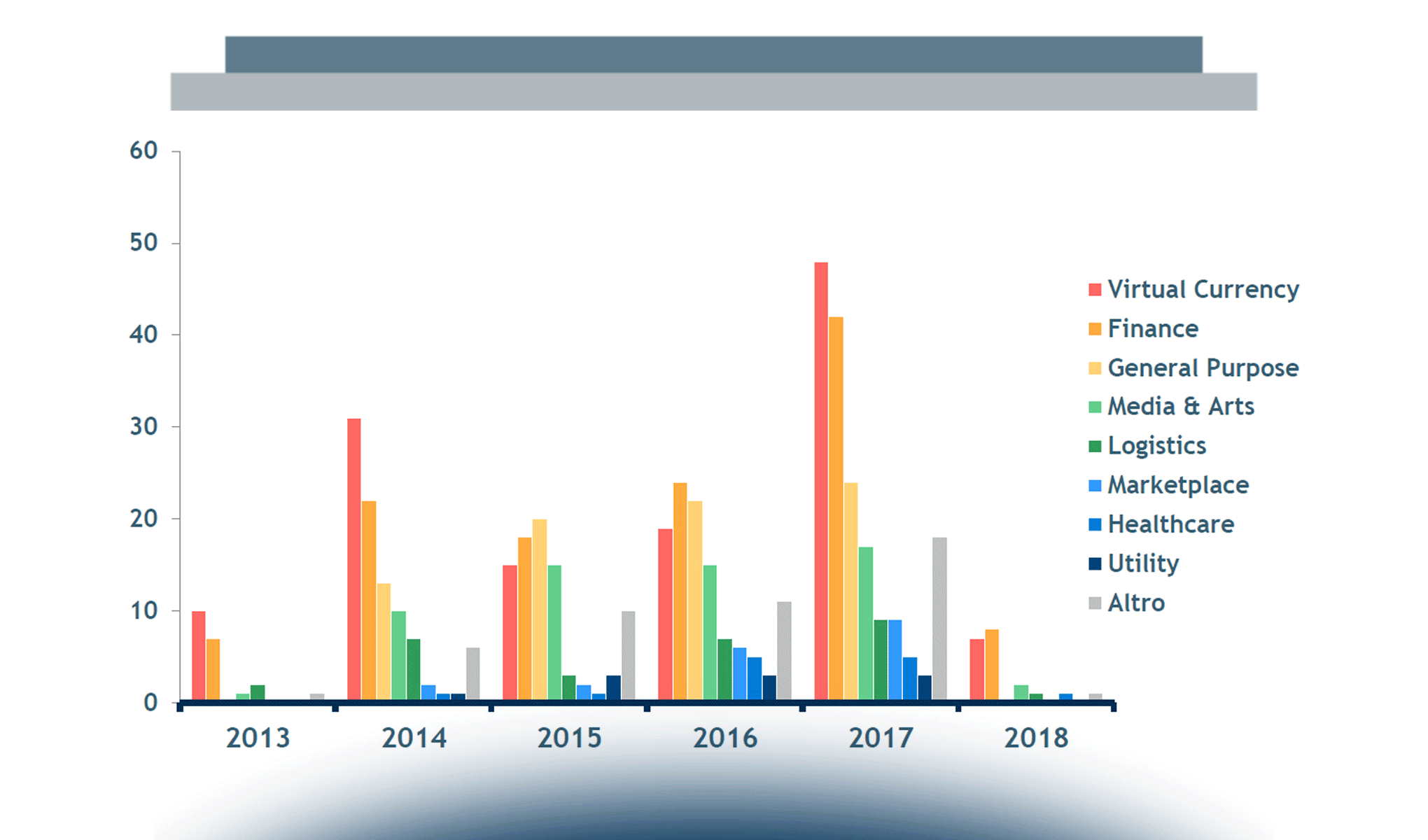This screenshot has height=840, width=1428.
Task: Click the 2017 Altro gray bar
Action: (939, 619)
